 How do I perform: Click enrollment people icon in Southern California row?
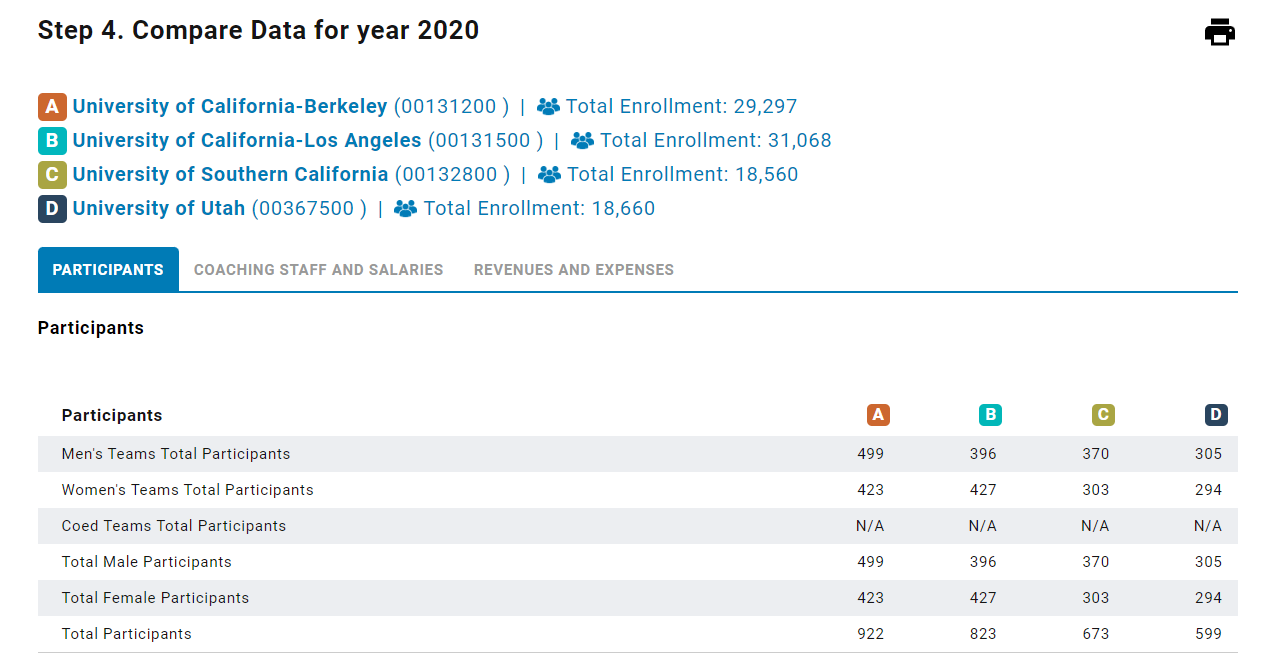pyautogui.click(x=549, y=175)
